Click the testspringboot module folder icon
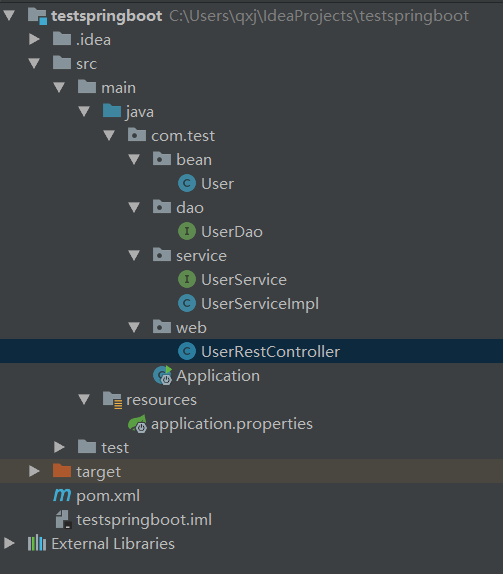Image resolution: width=503 pixels, height=574 pixels. coord(37,16)
